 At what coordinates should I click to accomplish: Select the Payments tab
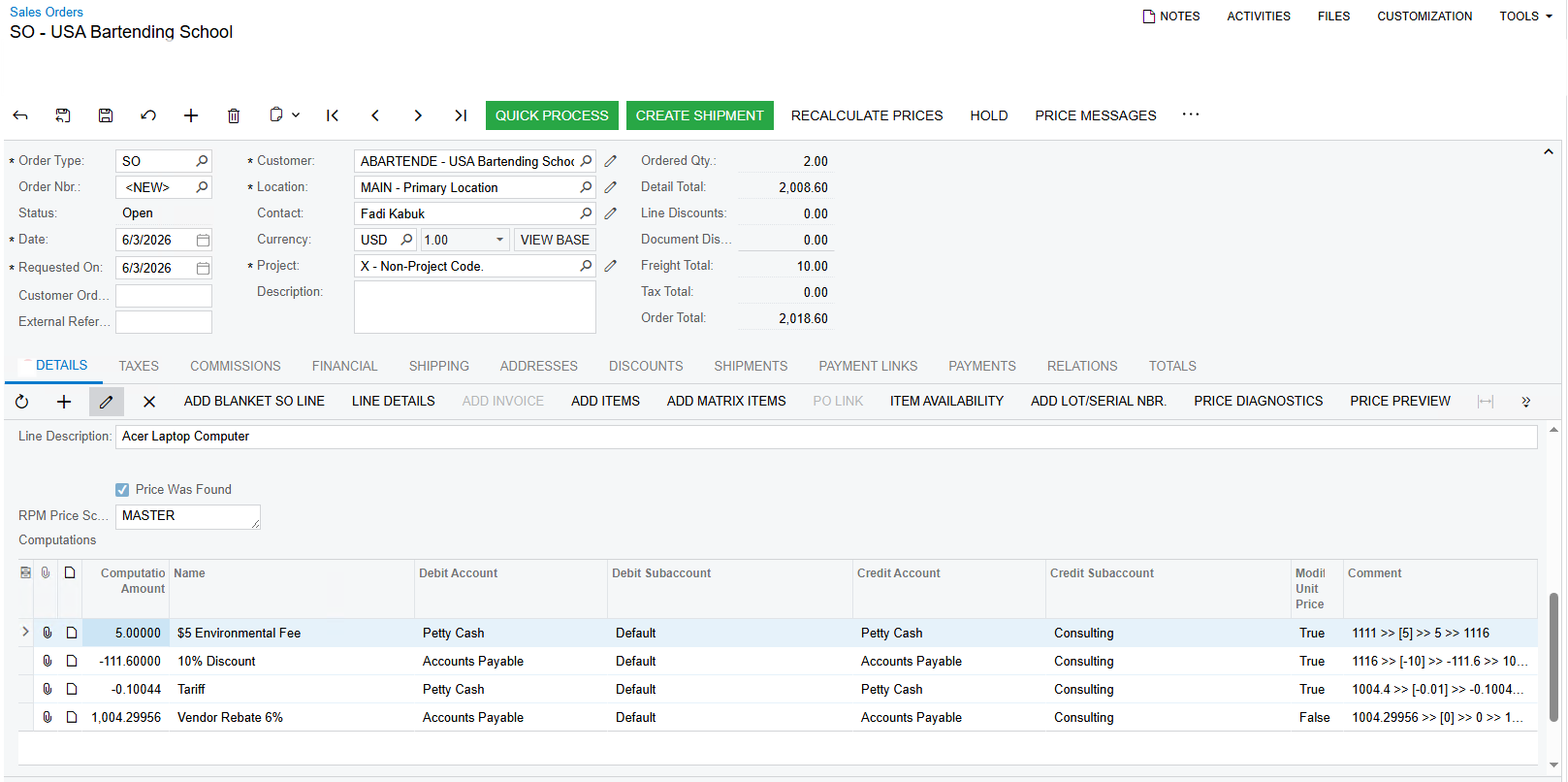(x=982, y=366)
